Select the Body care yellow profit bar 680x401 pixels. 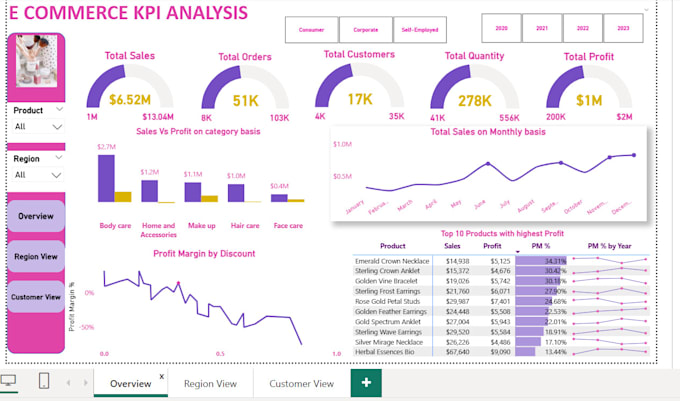point(123,197)
